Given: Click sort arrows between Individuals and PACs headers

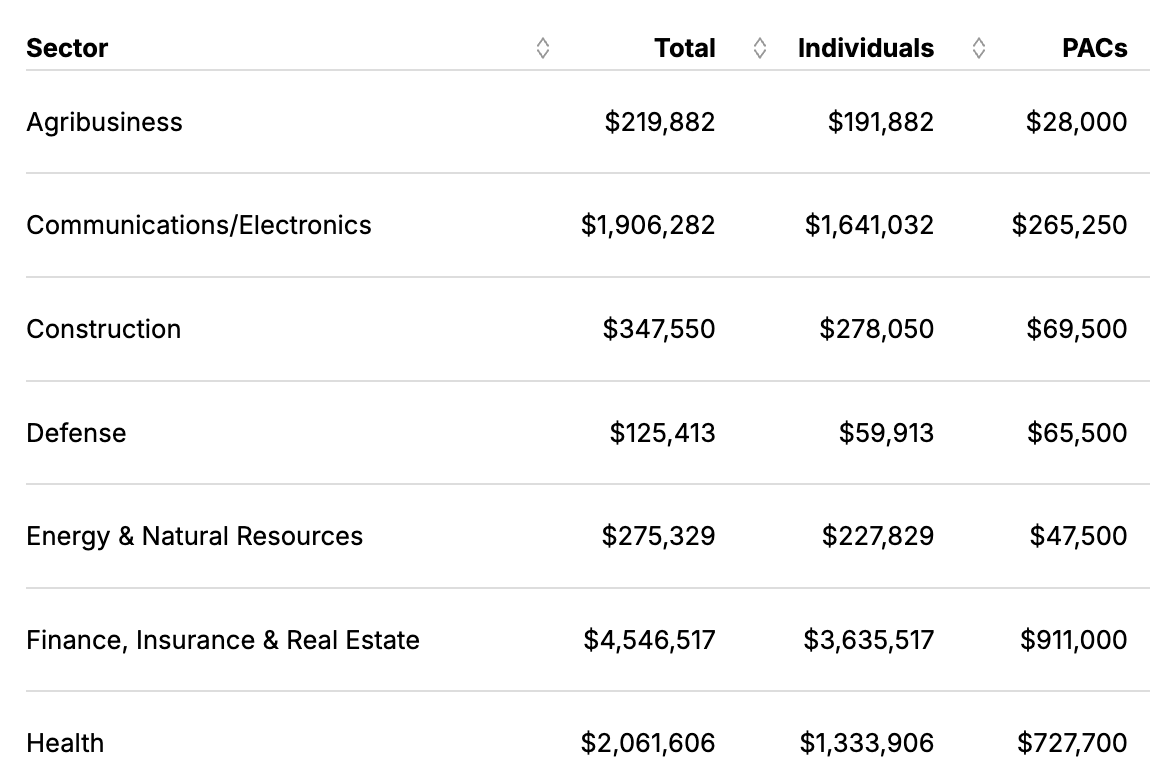Looking at the screenshot, I should tap(979, 48).
